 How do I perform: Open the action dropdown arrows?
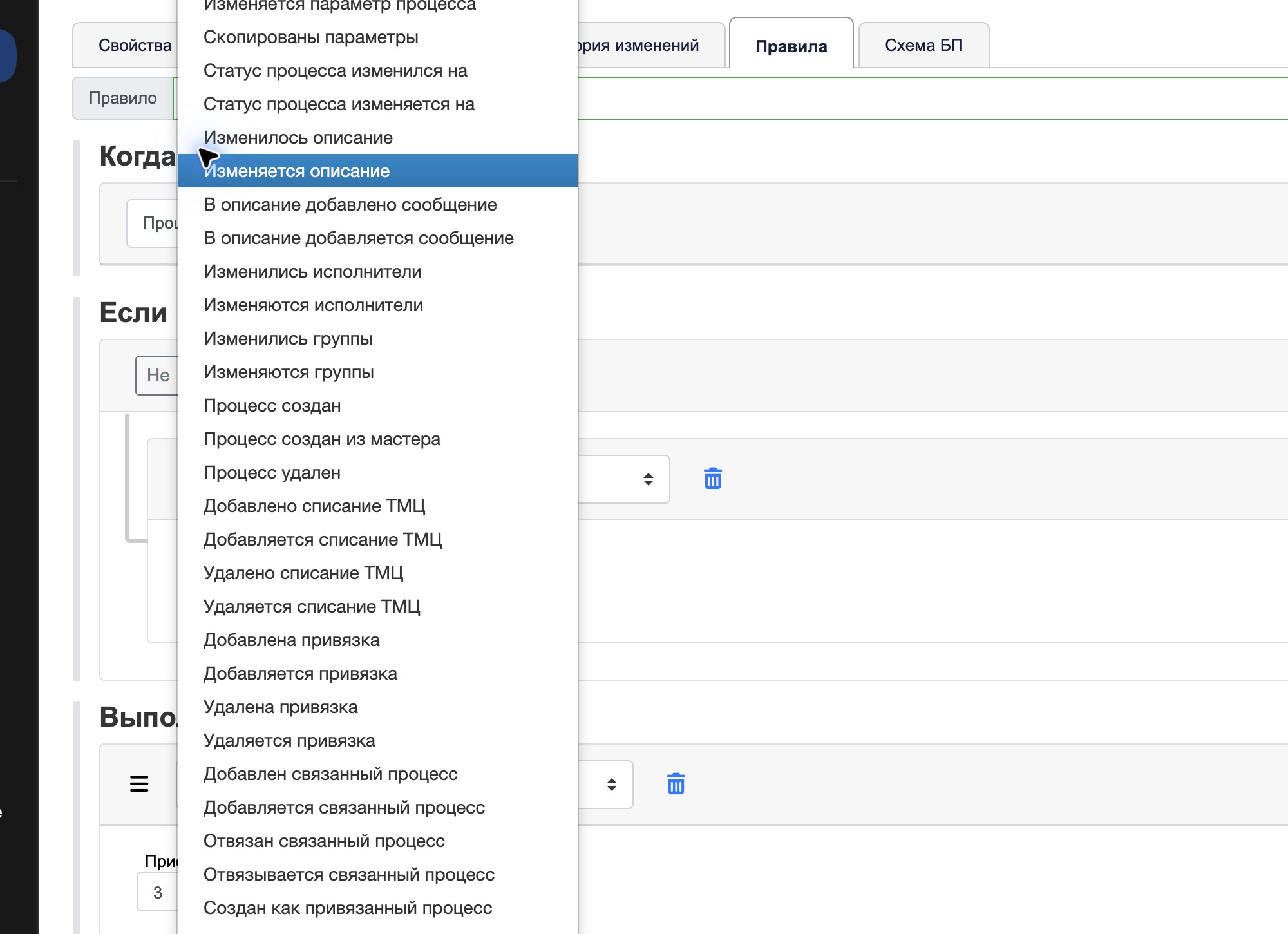click(x=612, y=784)
